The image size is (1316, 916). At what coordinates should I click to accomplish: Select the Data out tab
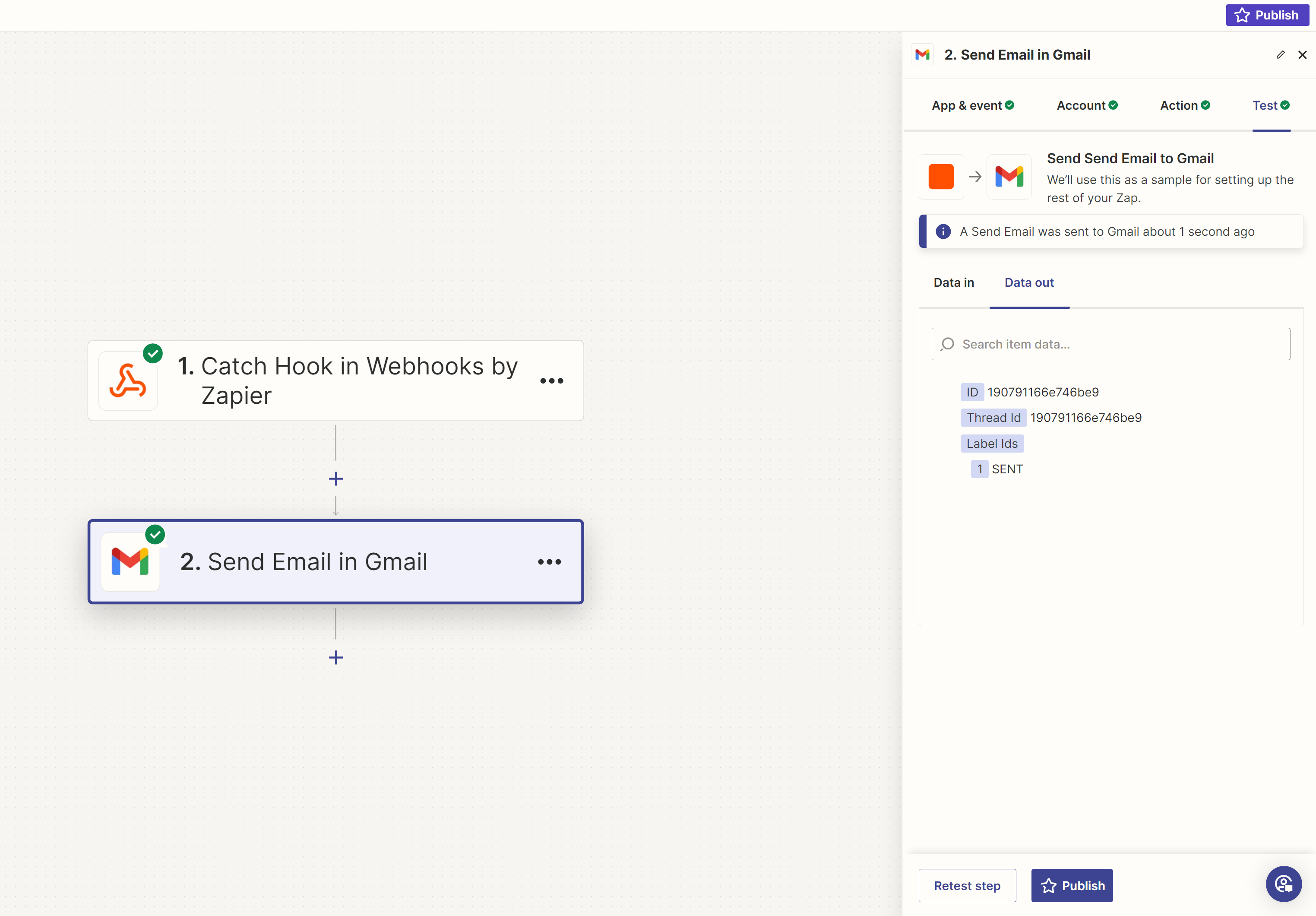click(x=1029, y=282)
